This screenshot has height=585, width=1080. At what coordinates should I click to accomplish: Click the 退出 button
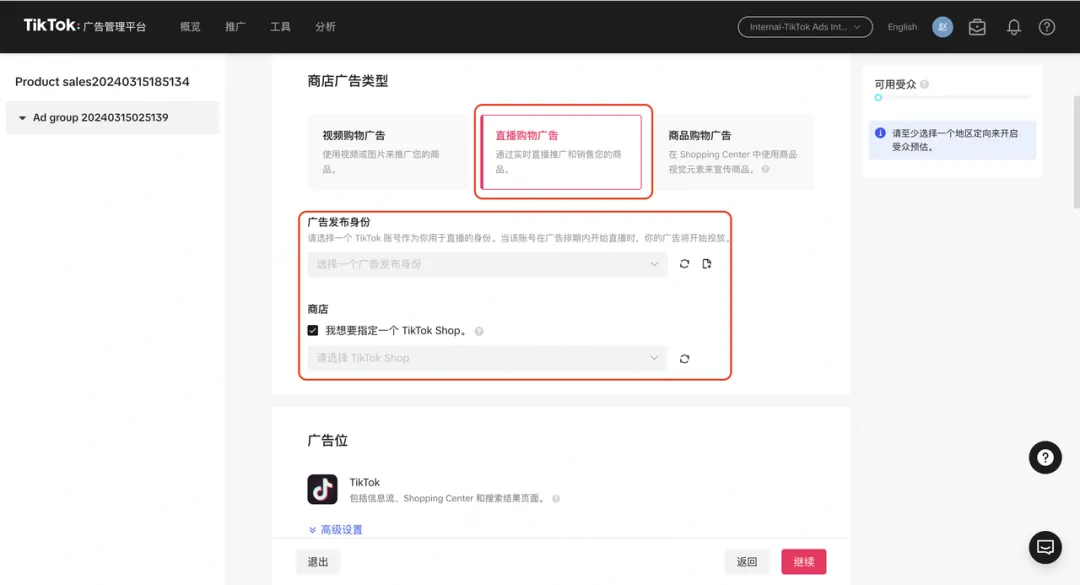click(x=318, y=562)
